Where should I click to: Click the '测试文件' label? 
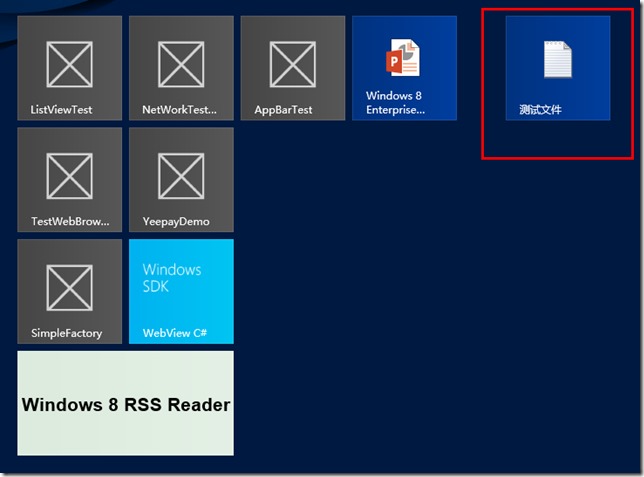[x=540, y=110]
